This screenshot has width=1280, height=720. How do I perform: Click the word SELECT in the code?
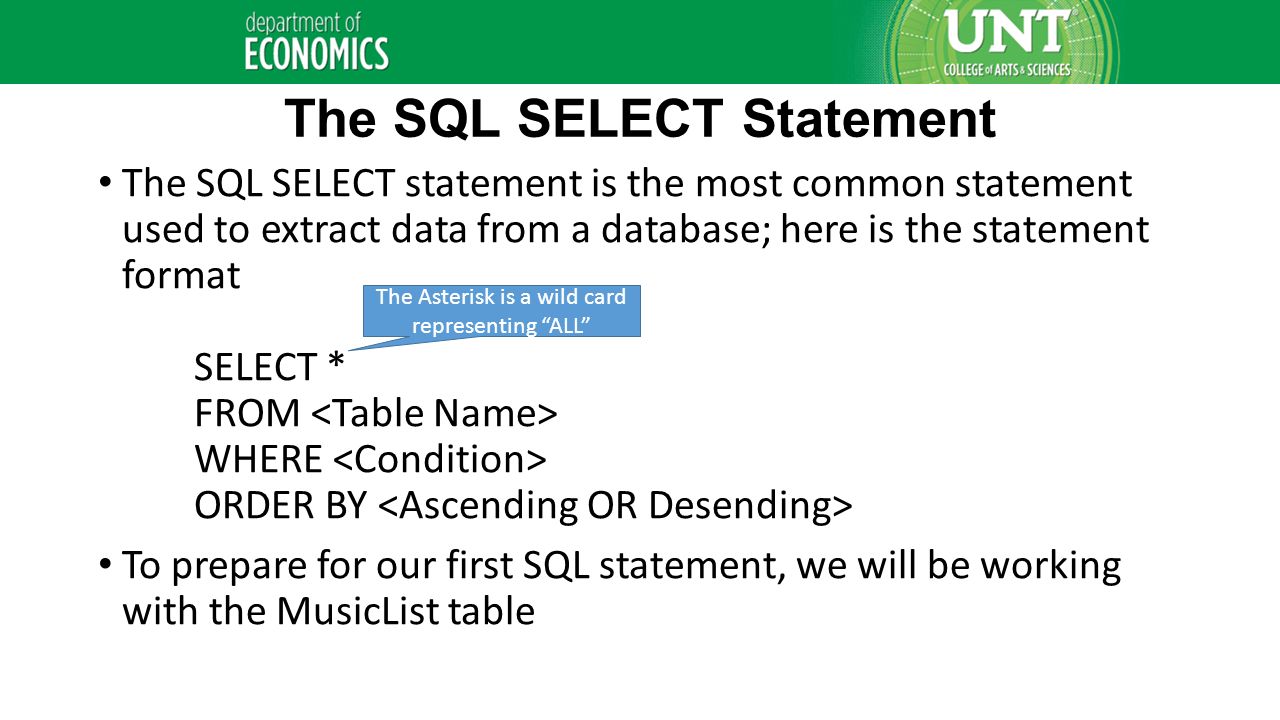(256, 368)
